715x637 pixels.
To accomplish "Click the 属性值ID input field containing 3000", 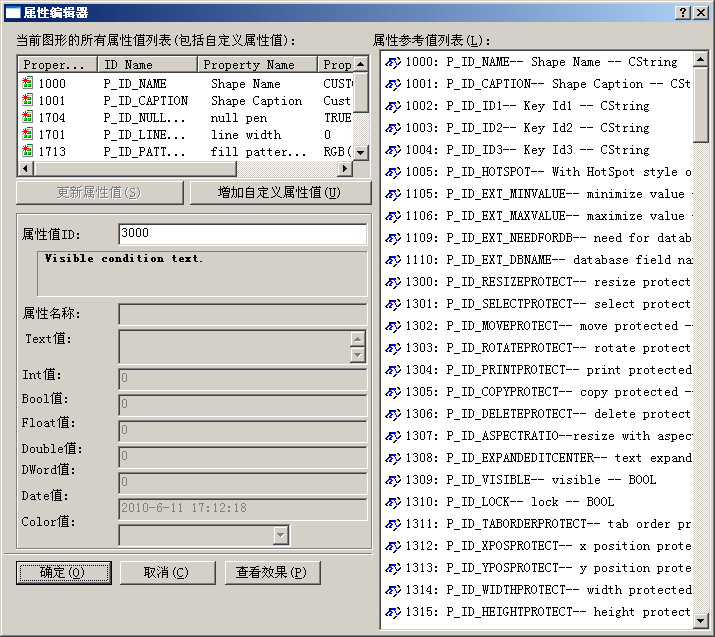I will click(241, 233).
